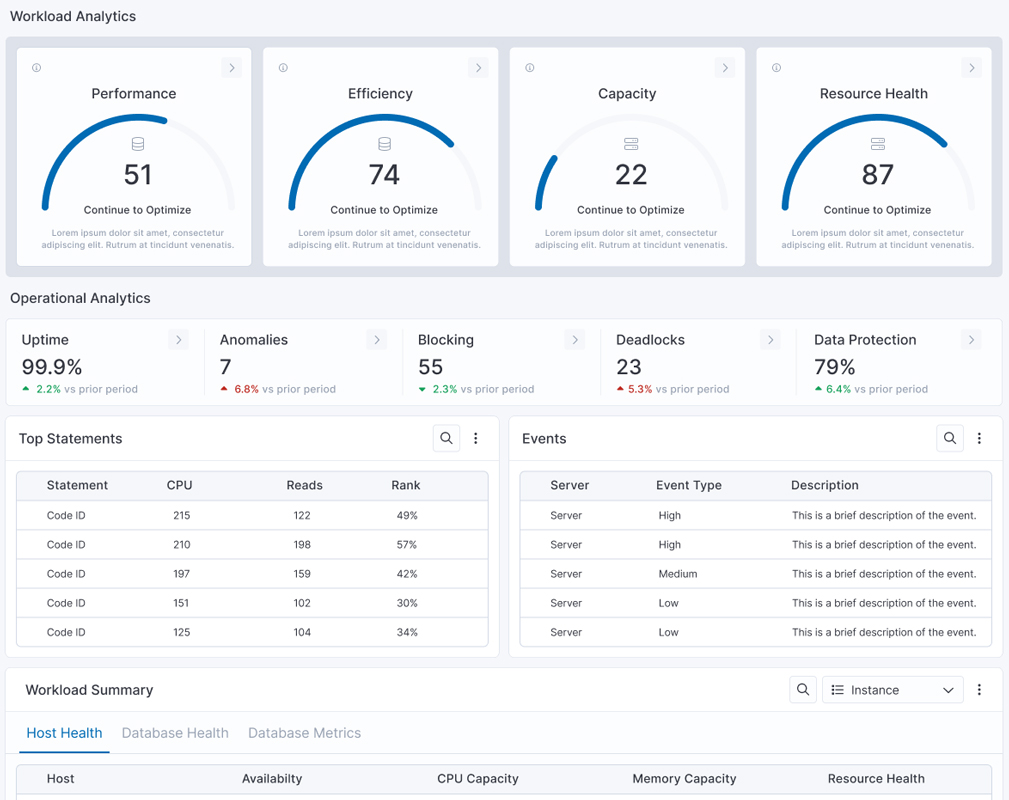Expand the Resource Health card chevron
This screenshot has height=800, width=1009.
(x=971, y=68)
